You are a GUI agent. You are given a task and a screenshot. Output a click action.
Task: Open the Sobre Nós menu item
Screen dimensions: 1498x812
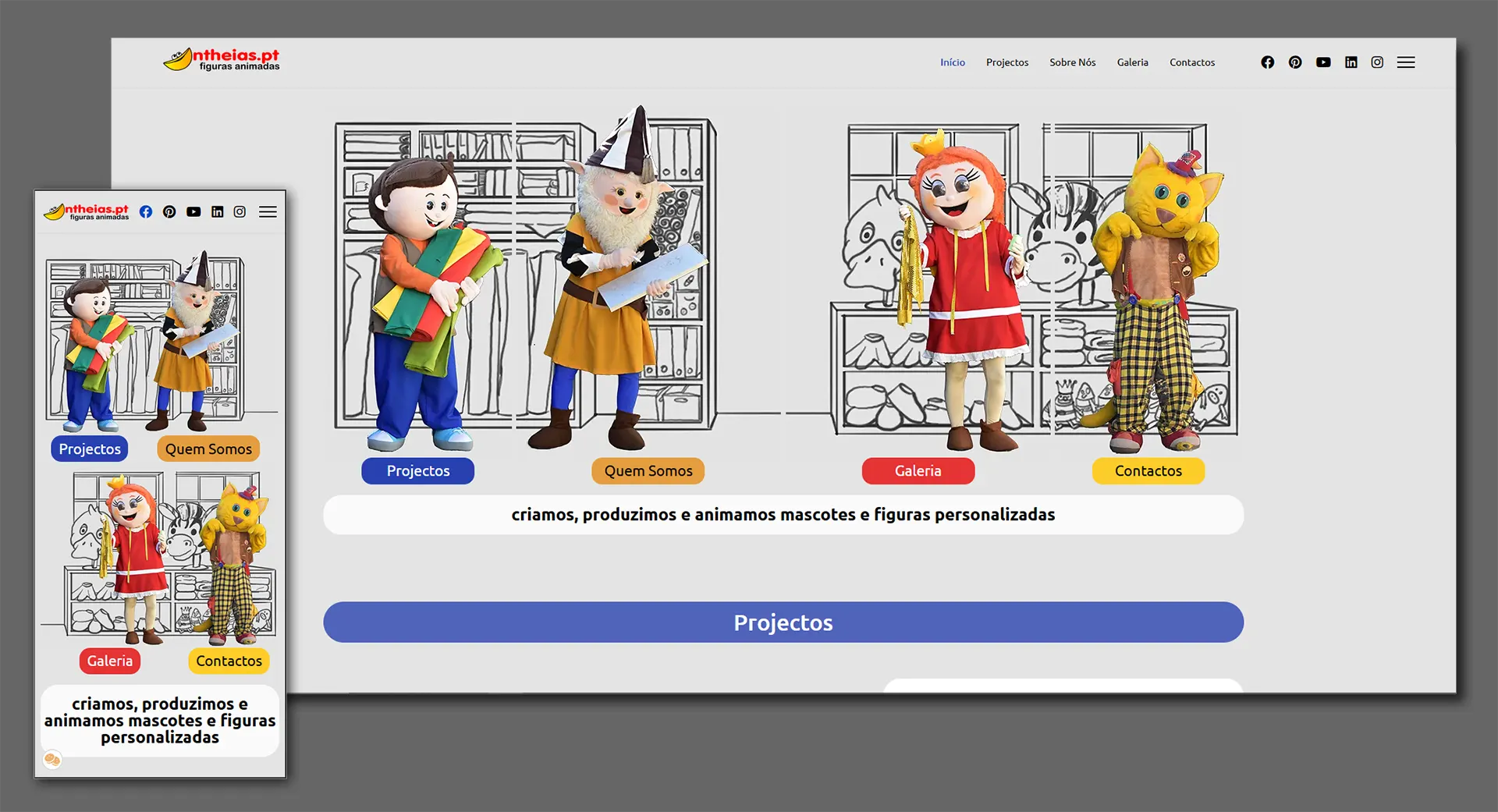click(1073, 62)
